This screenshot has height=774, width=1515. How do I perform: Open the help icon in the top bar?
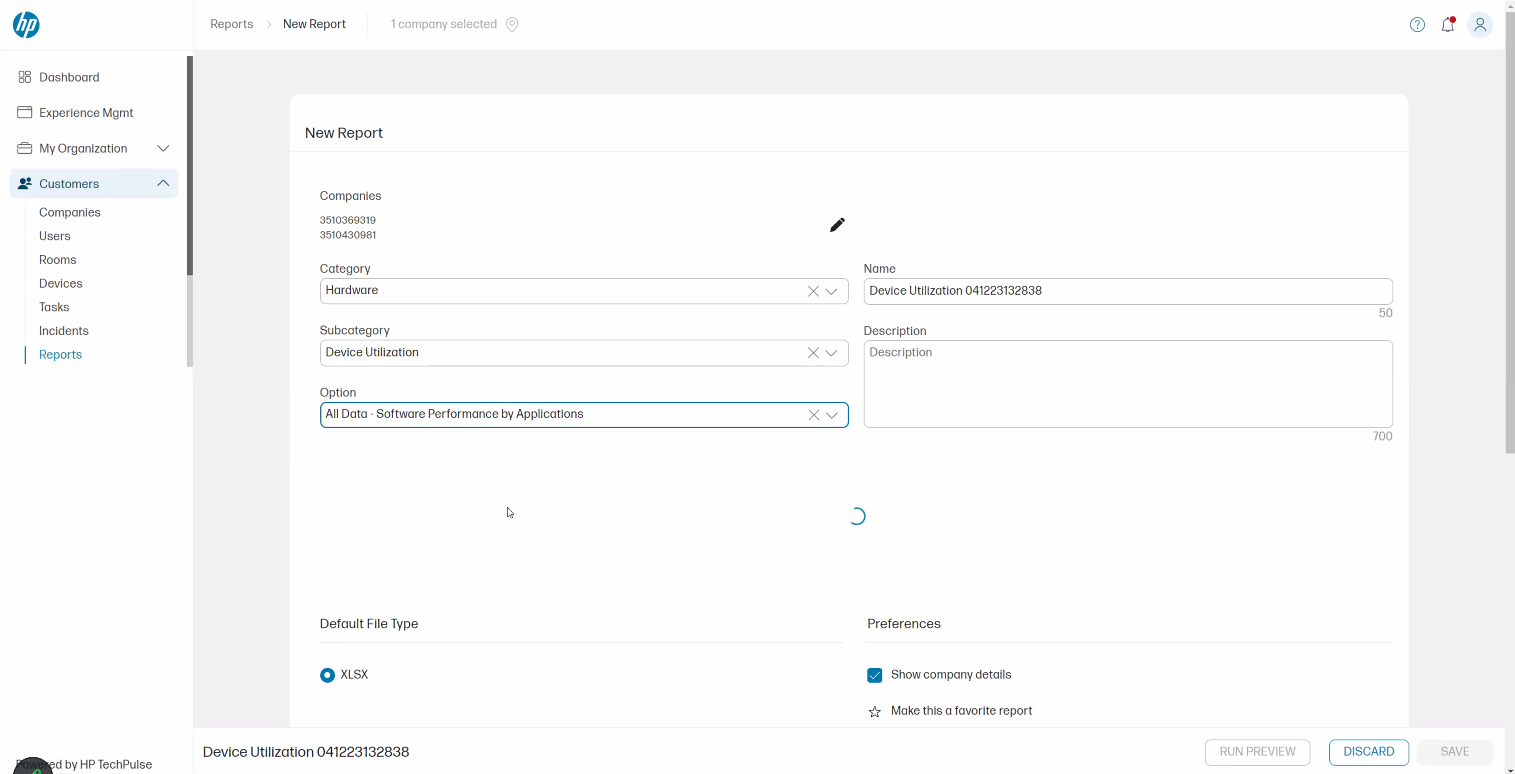coord(1417,24)
